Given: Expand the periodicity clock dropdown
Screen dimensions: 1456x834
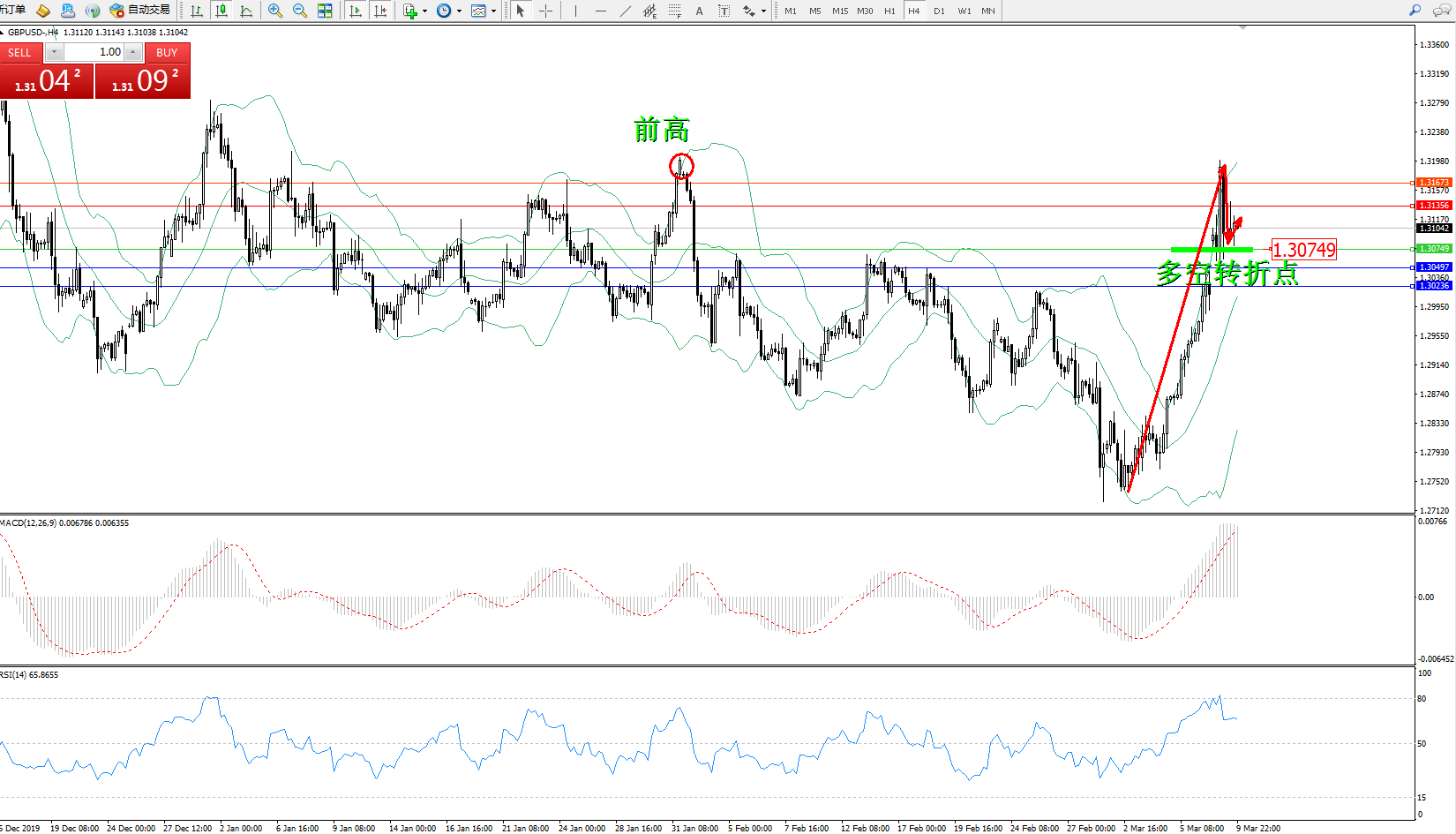Looking at the screenshot, I should click(x=459, y=11).
